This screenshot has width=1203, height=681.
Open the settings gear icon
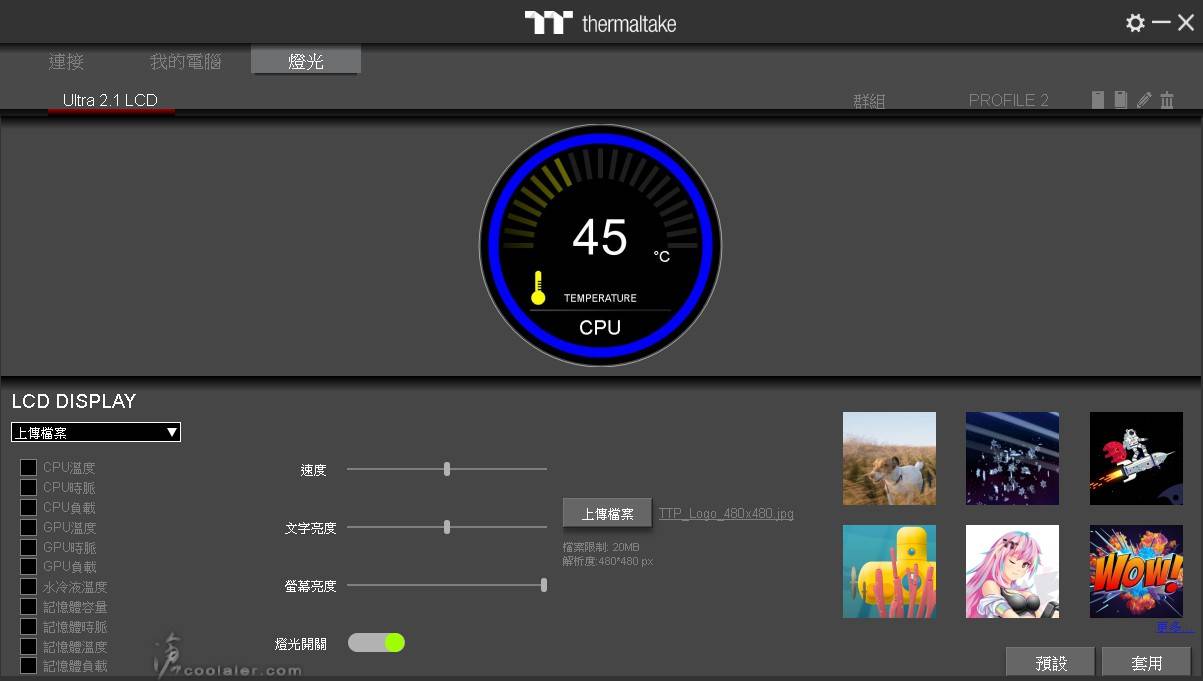(x=1135, y=23)
